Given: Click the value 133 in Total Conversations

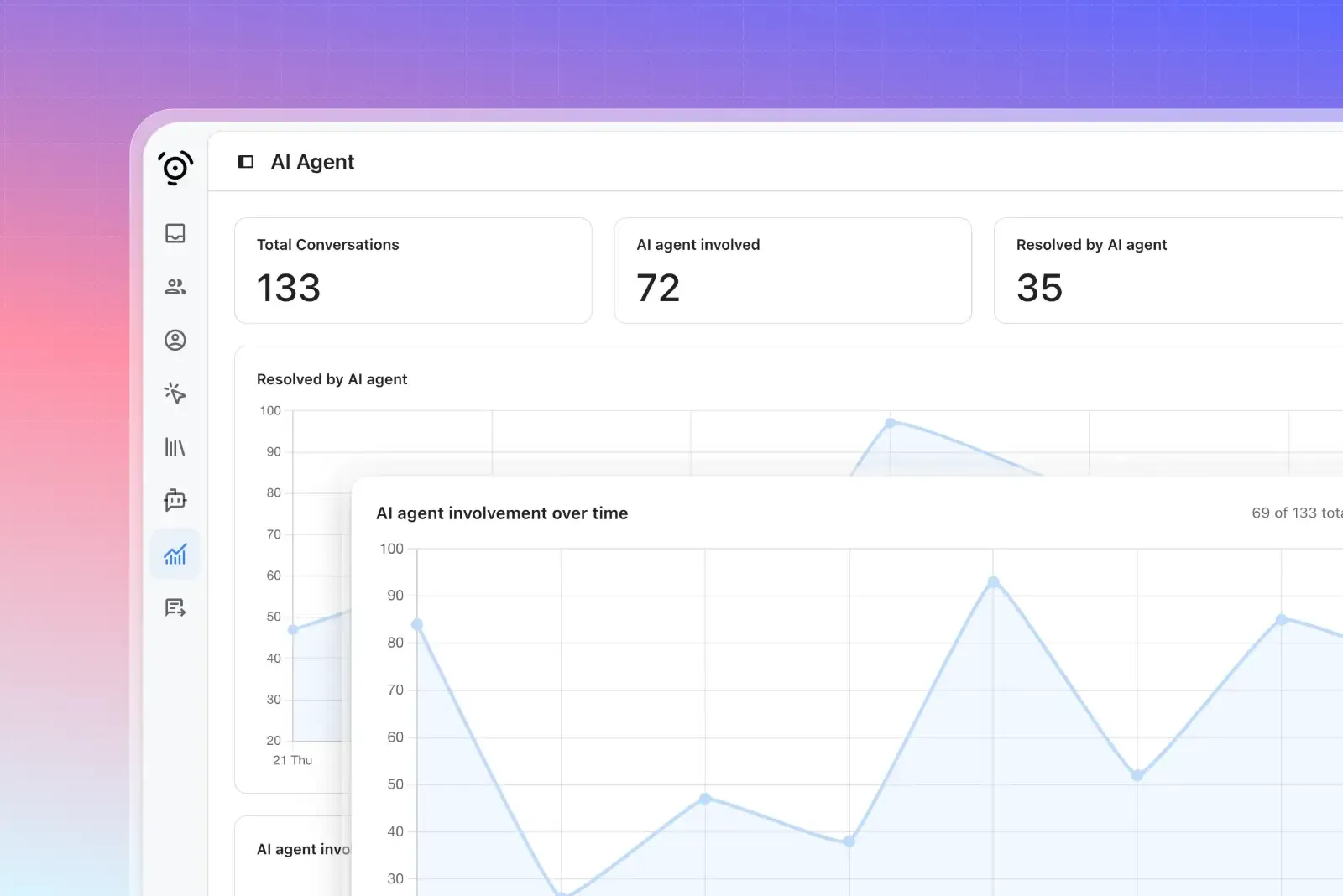Looking at the screenshot, I should 289,288.
